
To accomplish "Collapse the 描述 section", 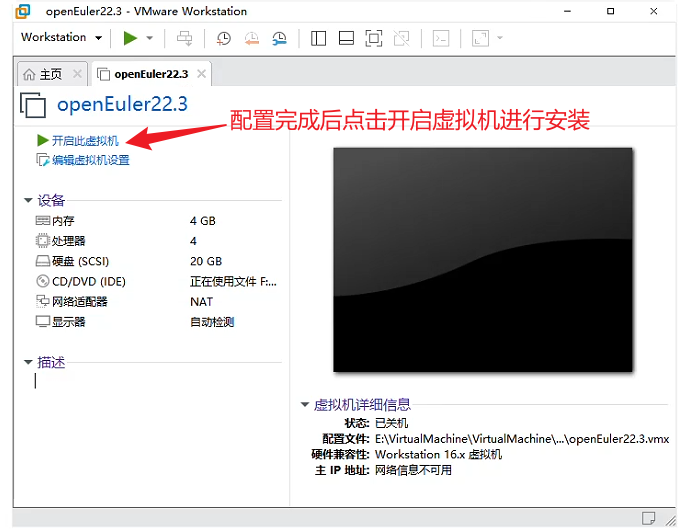I will 28,362.
